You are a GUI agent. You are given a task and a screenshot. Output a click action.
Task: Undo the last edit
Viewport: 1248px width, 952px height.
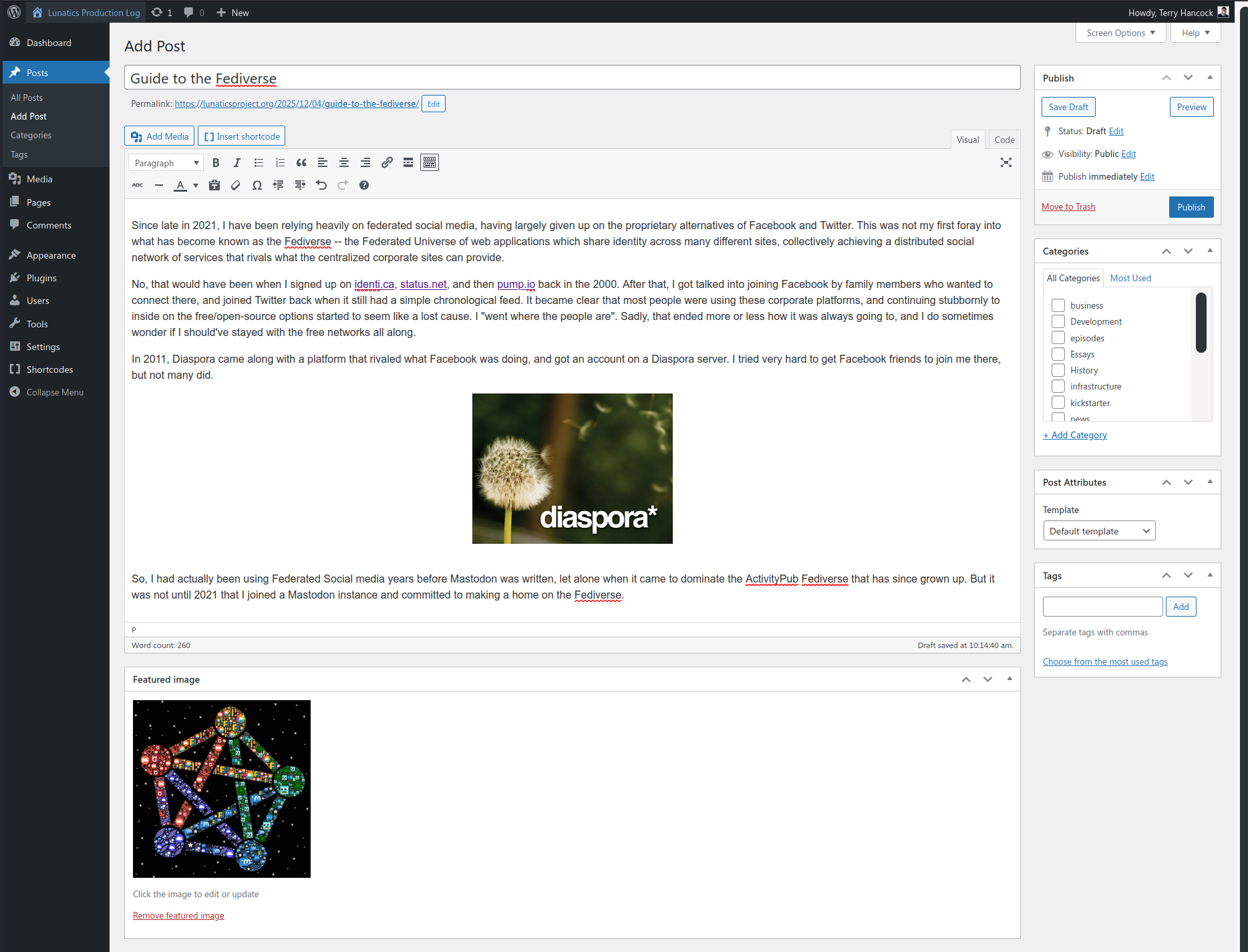pos(321,186)
